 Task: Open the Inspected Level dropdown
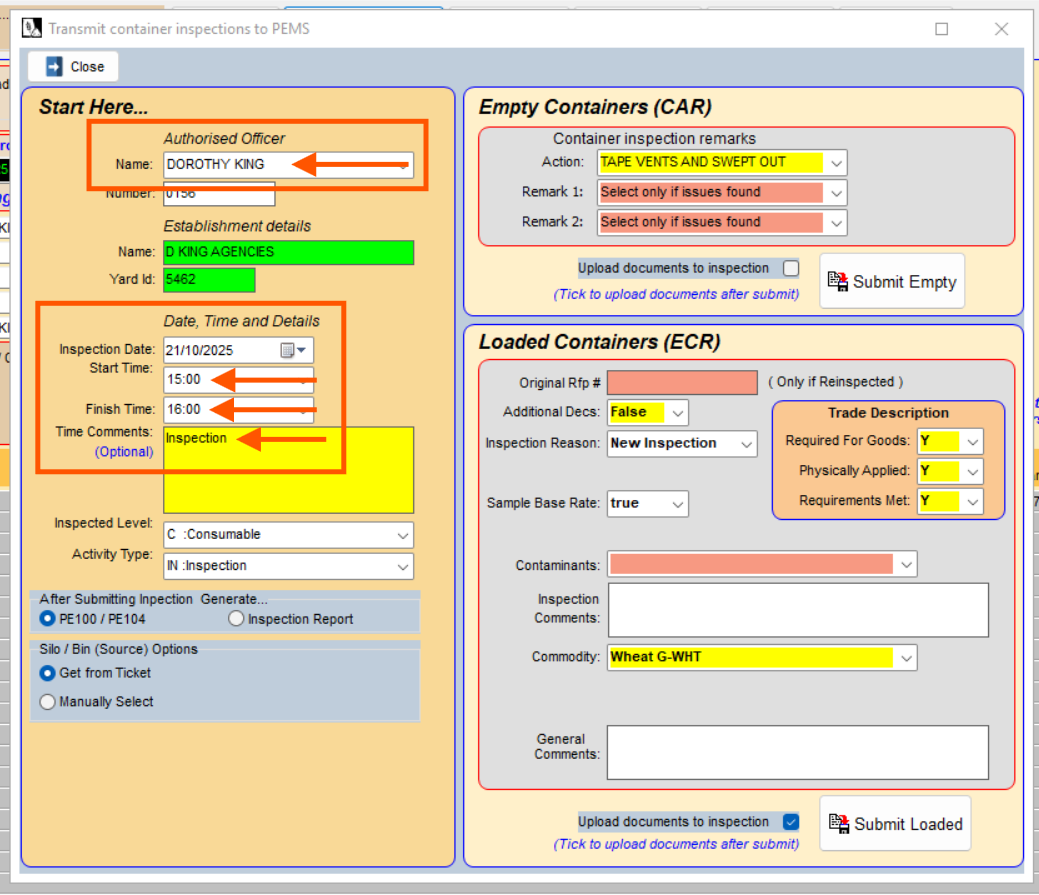[x=402, y=535]
